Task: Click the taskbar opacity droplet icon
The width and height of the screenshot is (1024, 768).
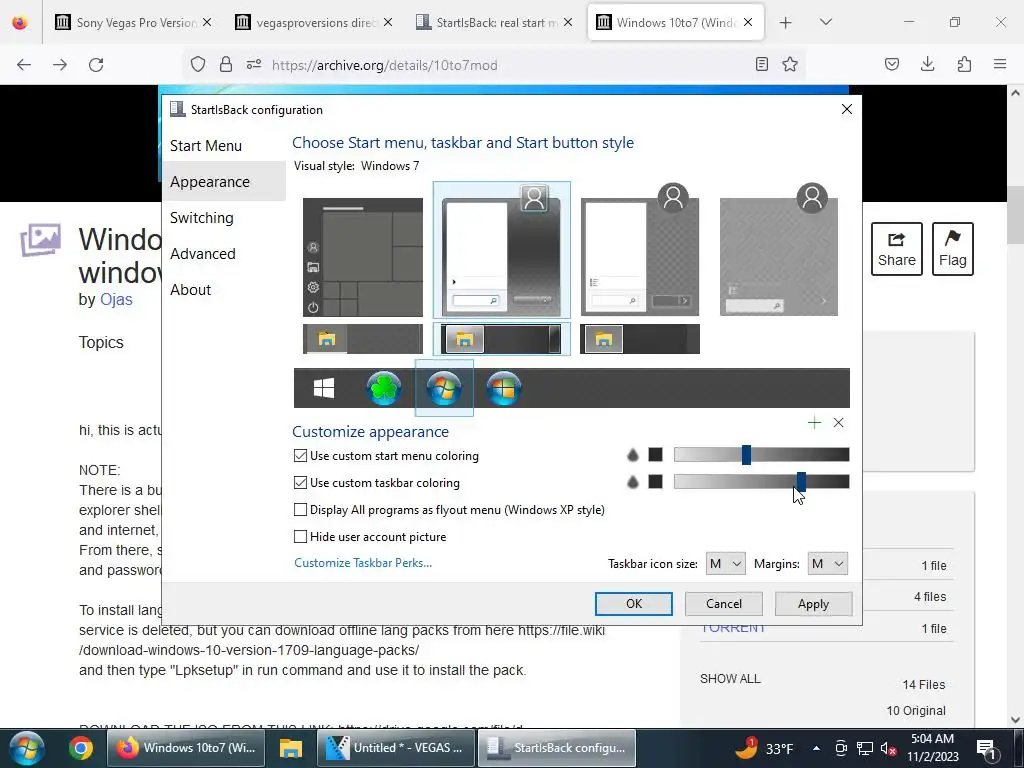Action: (633, 482)
